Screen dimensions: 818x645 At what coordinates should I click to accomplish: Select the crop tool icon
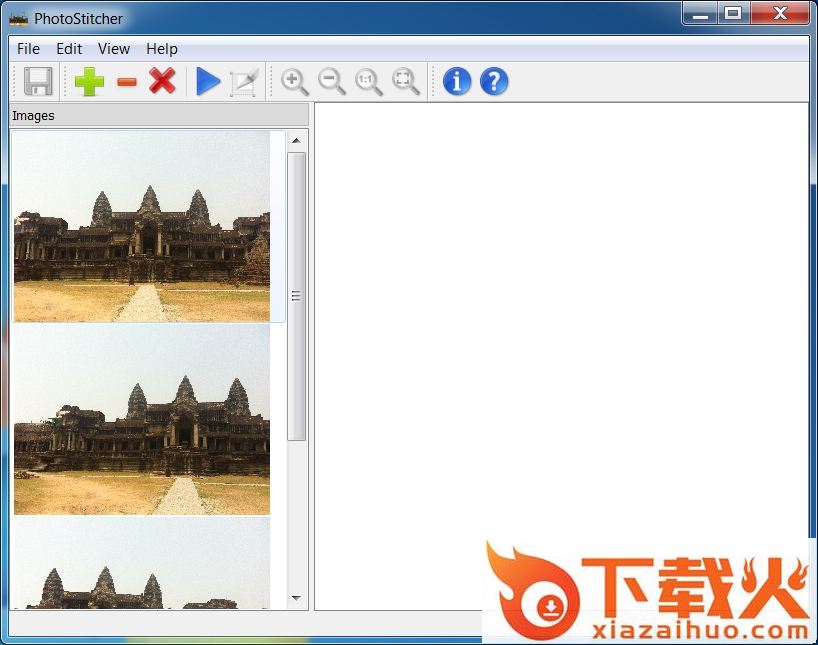(x=244, y=82)
